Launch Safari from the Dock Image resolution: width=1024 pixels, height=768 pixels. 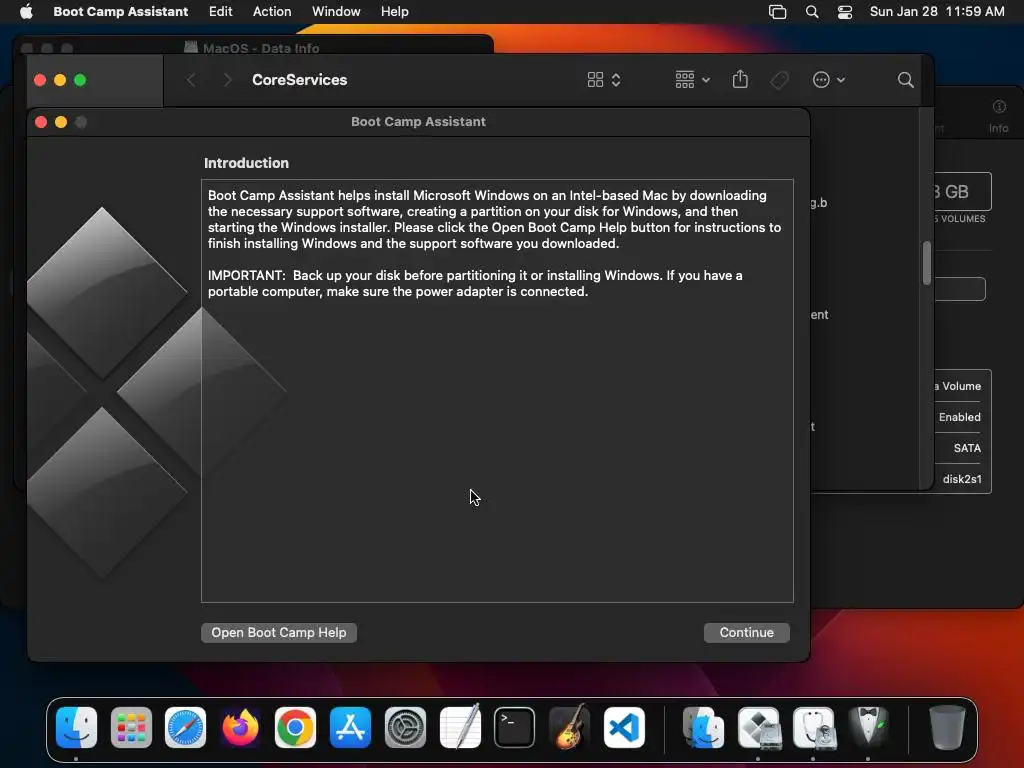click(185, 727)
